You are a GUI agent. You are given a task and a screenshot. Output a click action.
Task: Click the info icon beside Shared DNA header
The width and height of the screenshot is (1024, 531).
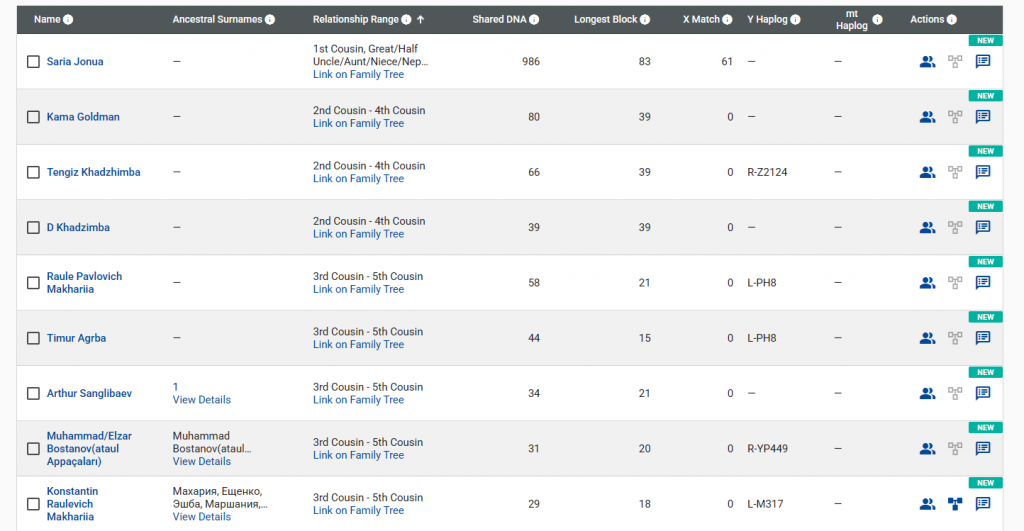[535, 20]
